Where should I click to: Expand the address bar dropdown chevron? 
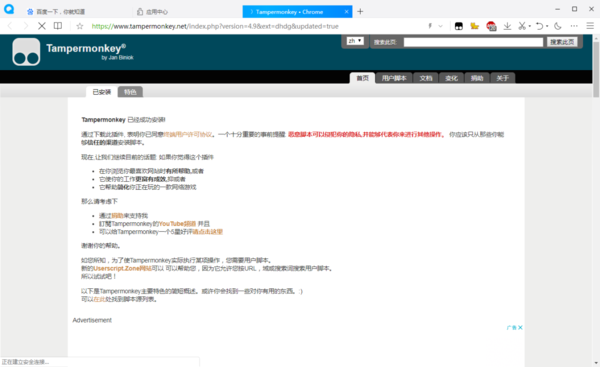pos(440,26)
